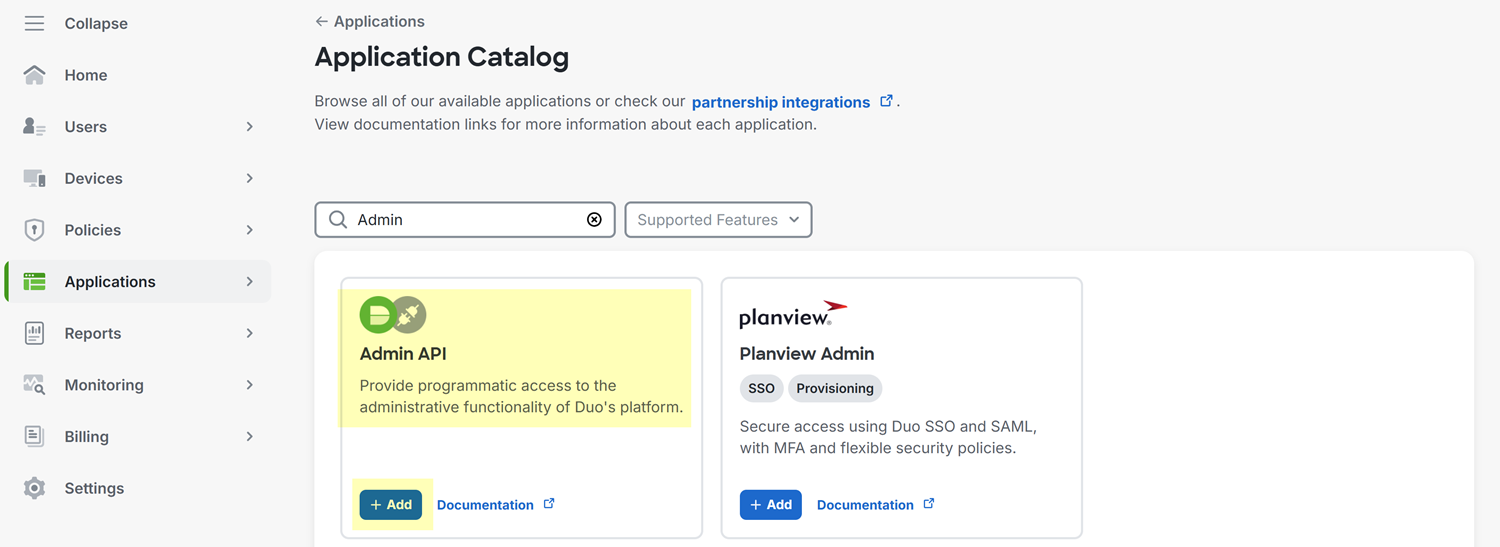Click the Duo Admin API logo
Image resolution: width=1500 pixels, height=547 pixels.
click(x=393, y=315)
